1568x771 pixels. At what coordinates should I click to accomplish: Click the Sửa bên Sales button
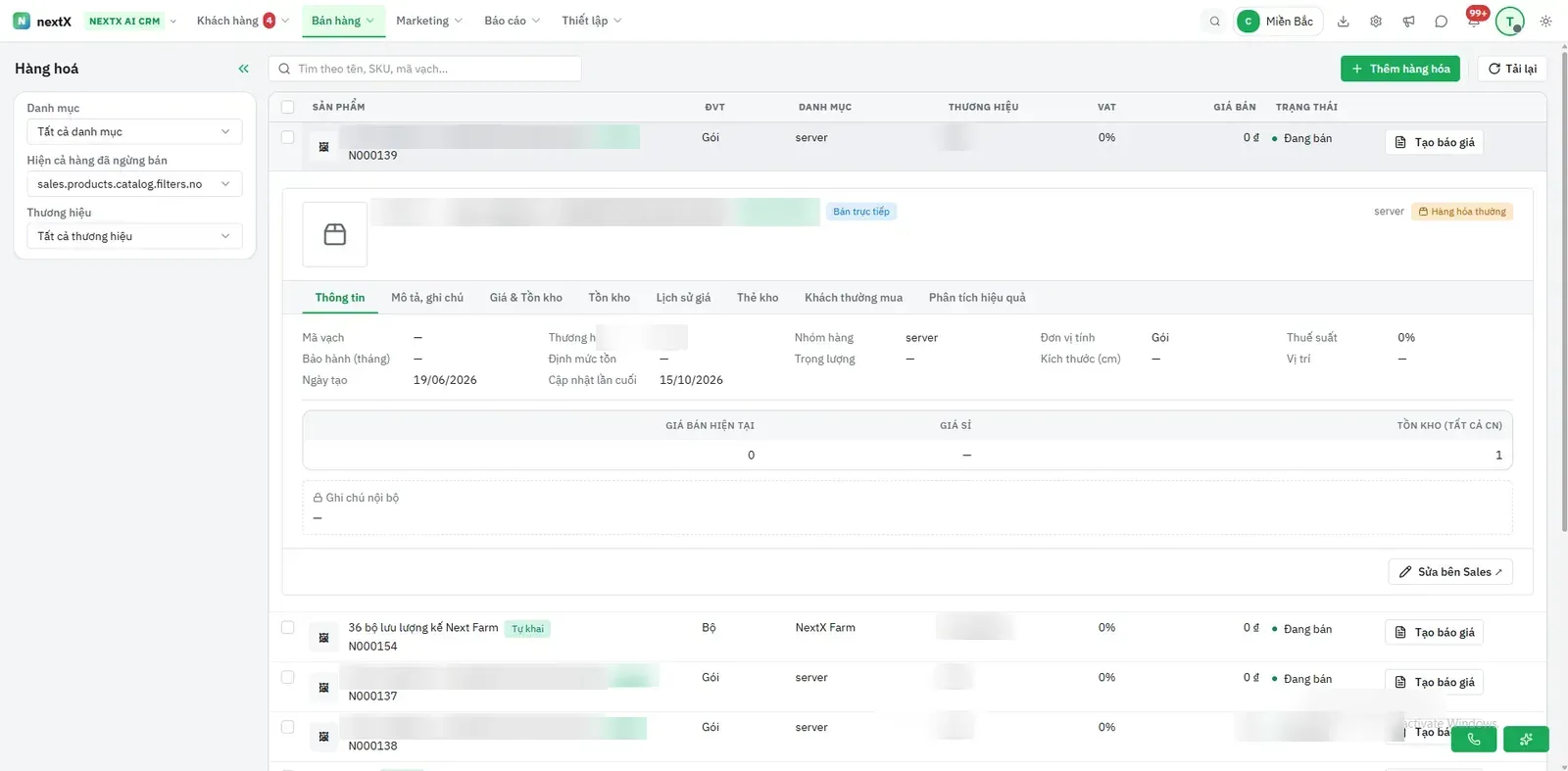coord(1450,572)
